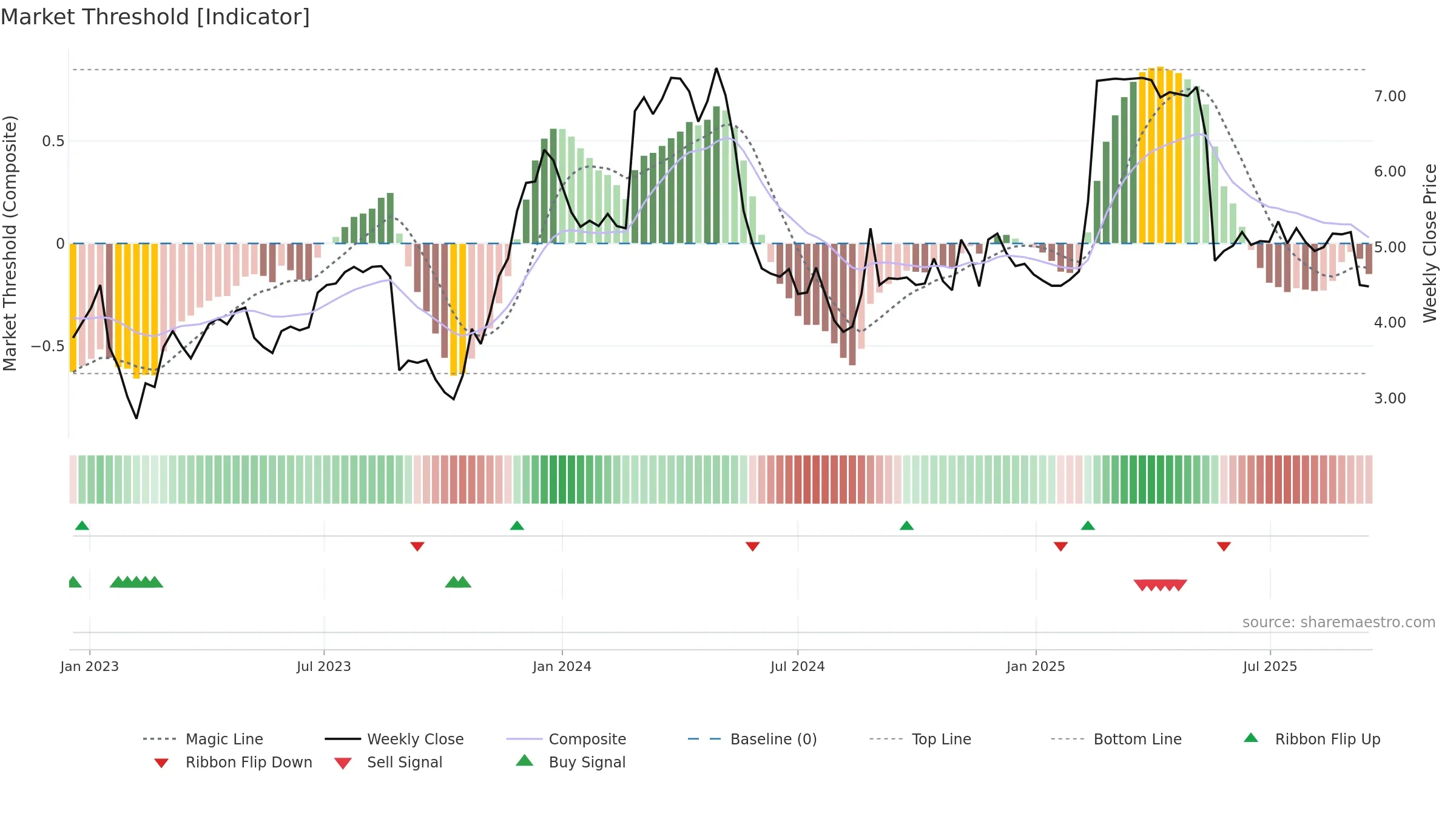Click the Jul 2025 axis label
Image resolution: width=1456 pixels, height=819 pixels.
point(1270,667)
